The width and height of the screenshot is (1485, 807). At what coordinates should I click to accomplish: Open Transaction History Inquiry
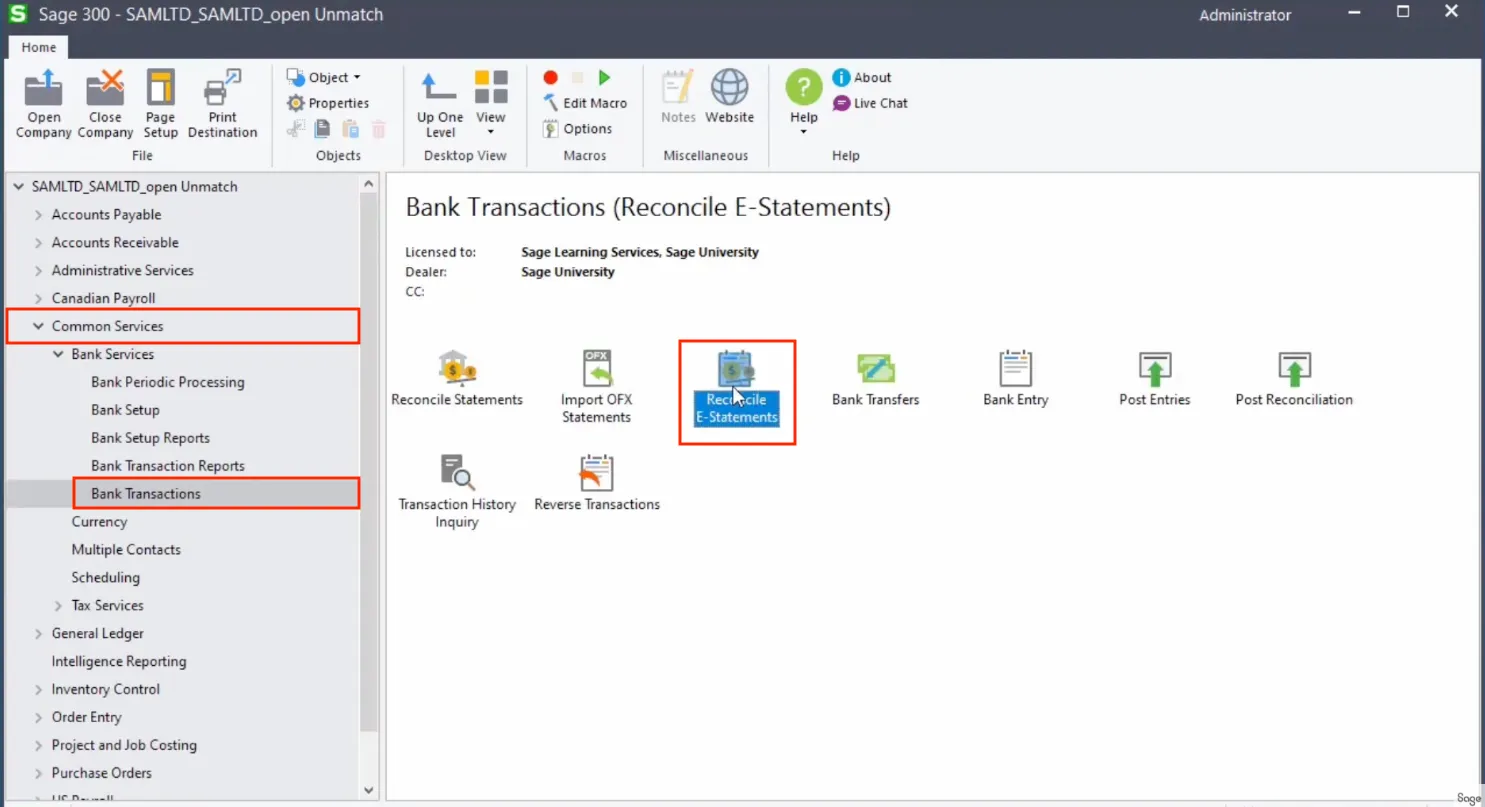[457, 491]
